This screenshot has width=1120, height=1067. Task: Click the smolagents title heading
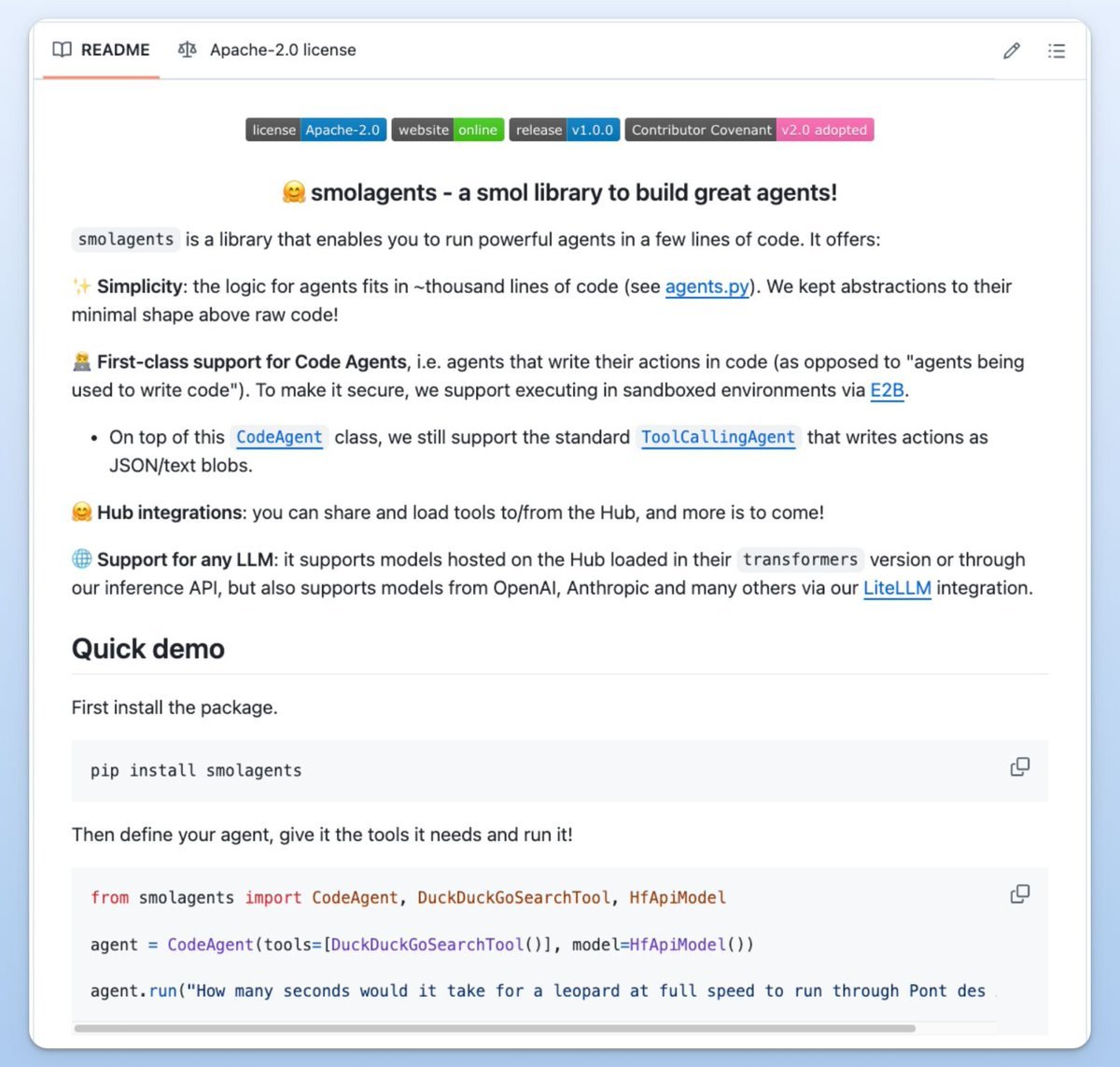coord(559,192)
